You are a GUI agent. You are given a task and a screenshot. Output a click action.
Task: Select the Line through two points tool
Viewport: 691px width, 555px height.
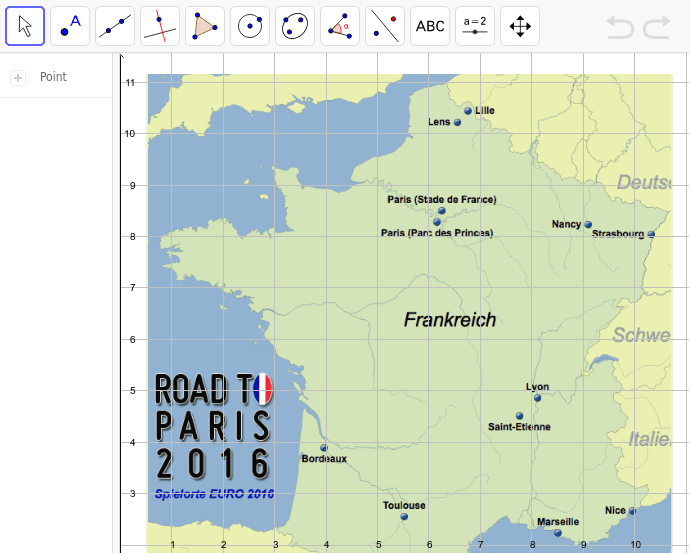[115, 26]
